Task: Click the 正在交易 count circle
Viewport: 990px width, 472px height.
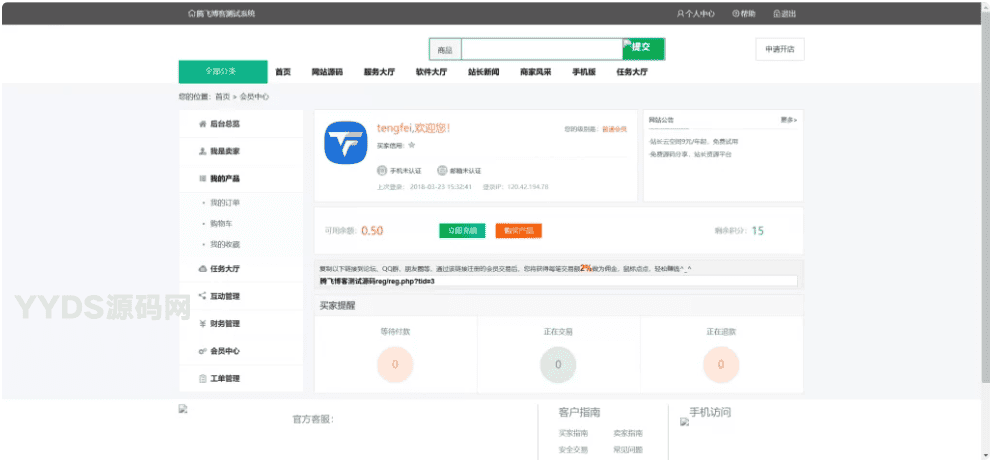Action: click(x=558, y=364)
